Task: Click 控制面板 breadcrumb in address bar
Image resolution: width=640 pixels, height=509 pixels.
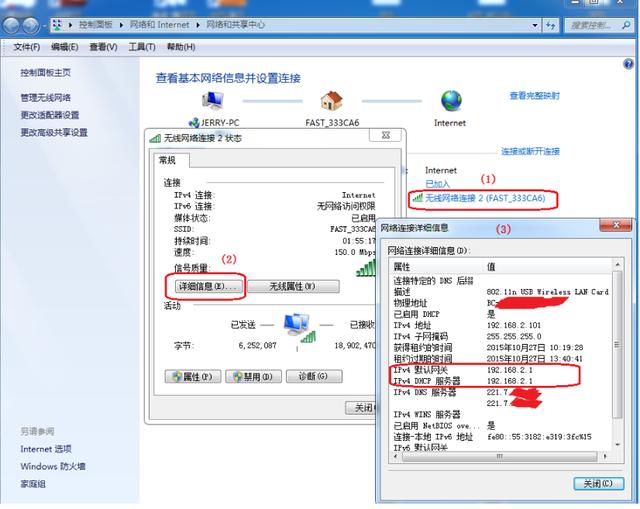Action: [96, 25]
